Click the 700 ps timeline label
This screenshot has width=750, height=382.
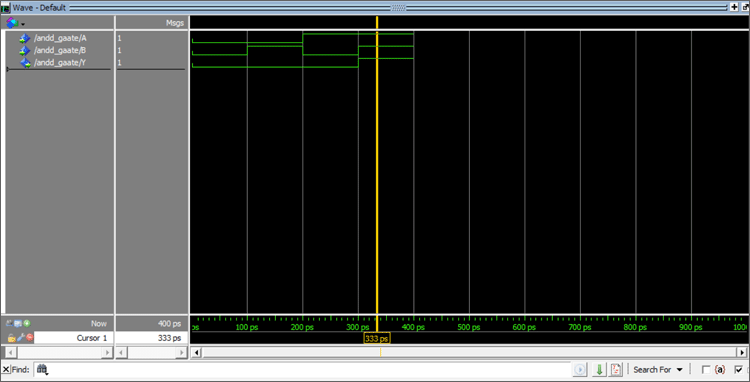(580, 327)
